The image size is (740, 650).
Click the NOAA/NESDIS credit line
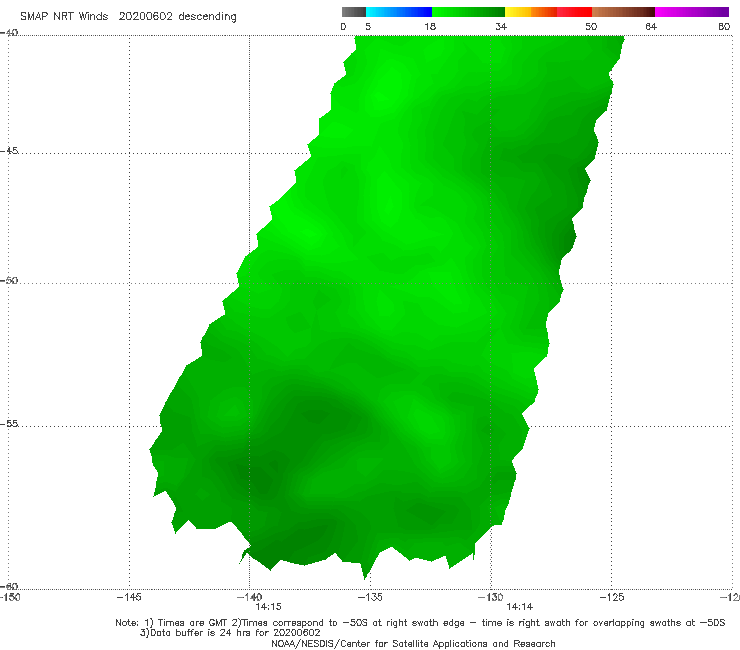[413, 644]
